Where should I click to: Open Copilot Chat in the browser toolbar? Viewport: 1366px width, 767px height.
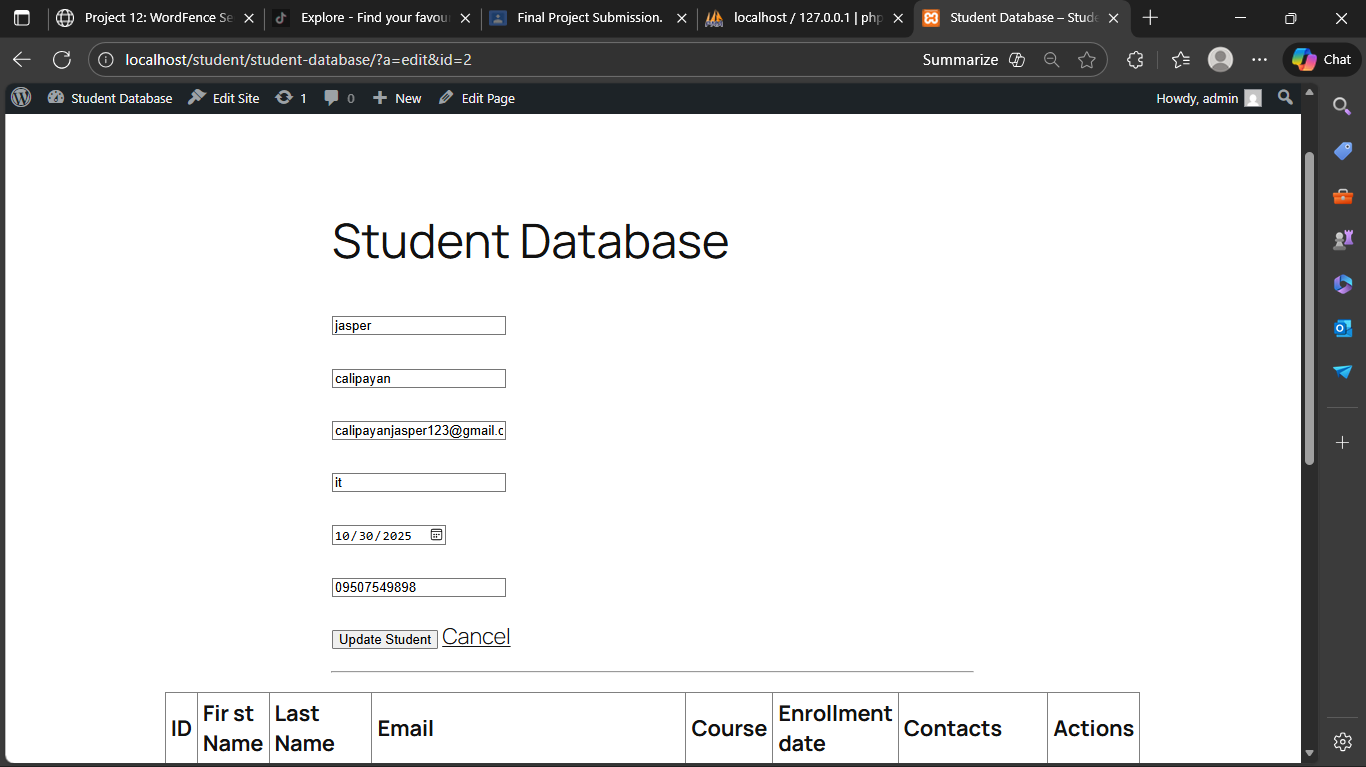(x=1320, y=59)
